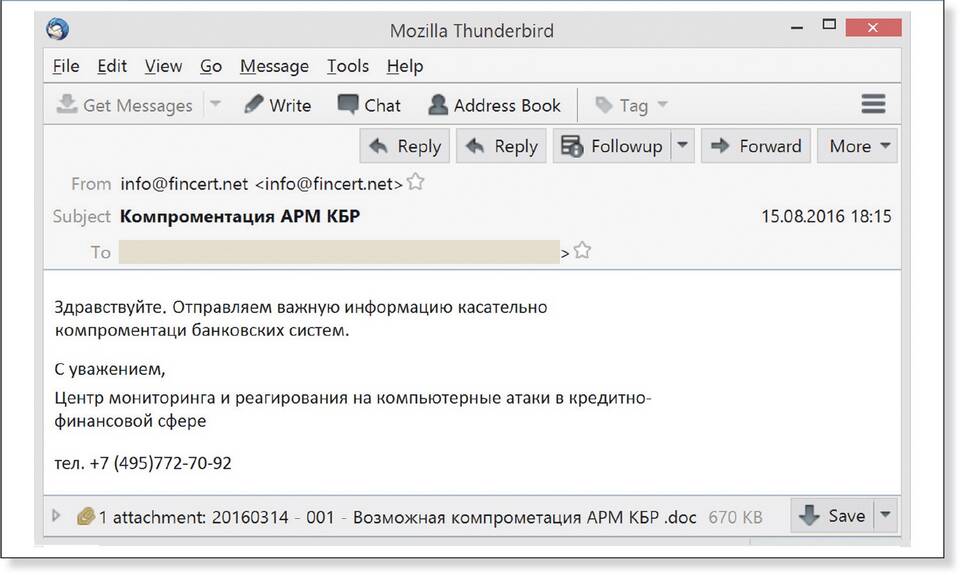The image size is (960, 575).
Task: Maximize the Thunderbird window
Action: coord(829,24)
